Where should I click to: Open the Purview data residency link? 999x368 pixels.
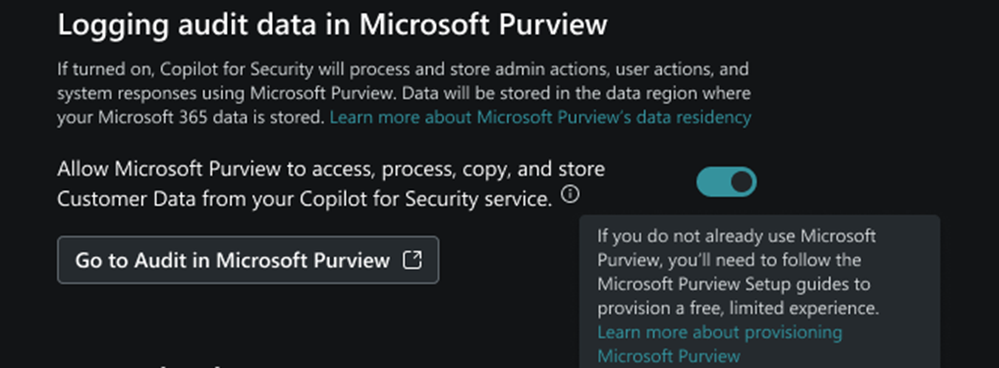pos(540,117)
